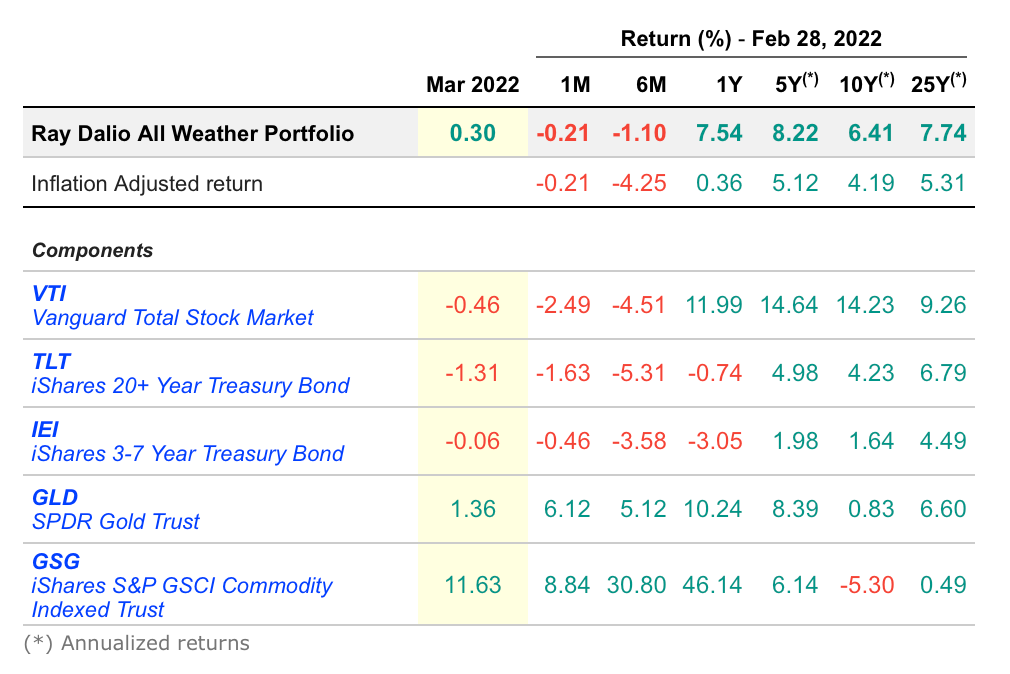Screen dimensions: 1010x674
Task: Select GLD 1M return 6.12
Action: click(x=567, y=509)
